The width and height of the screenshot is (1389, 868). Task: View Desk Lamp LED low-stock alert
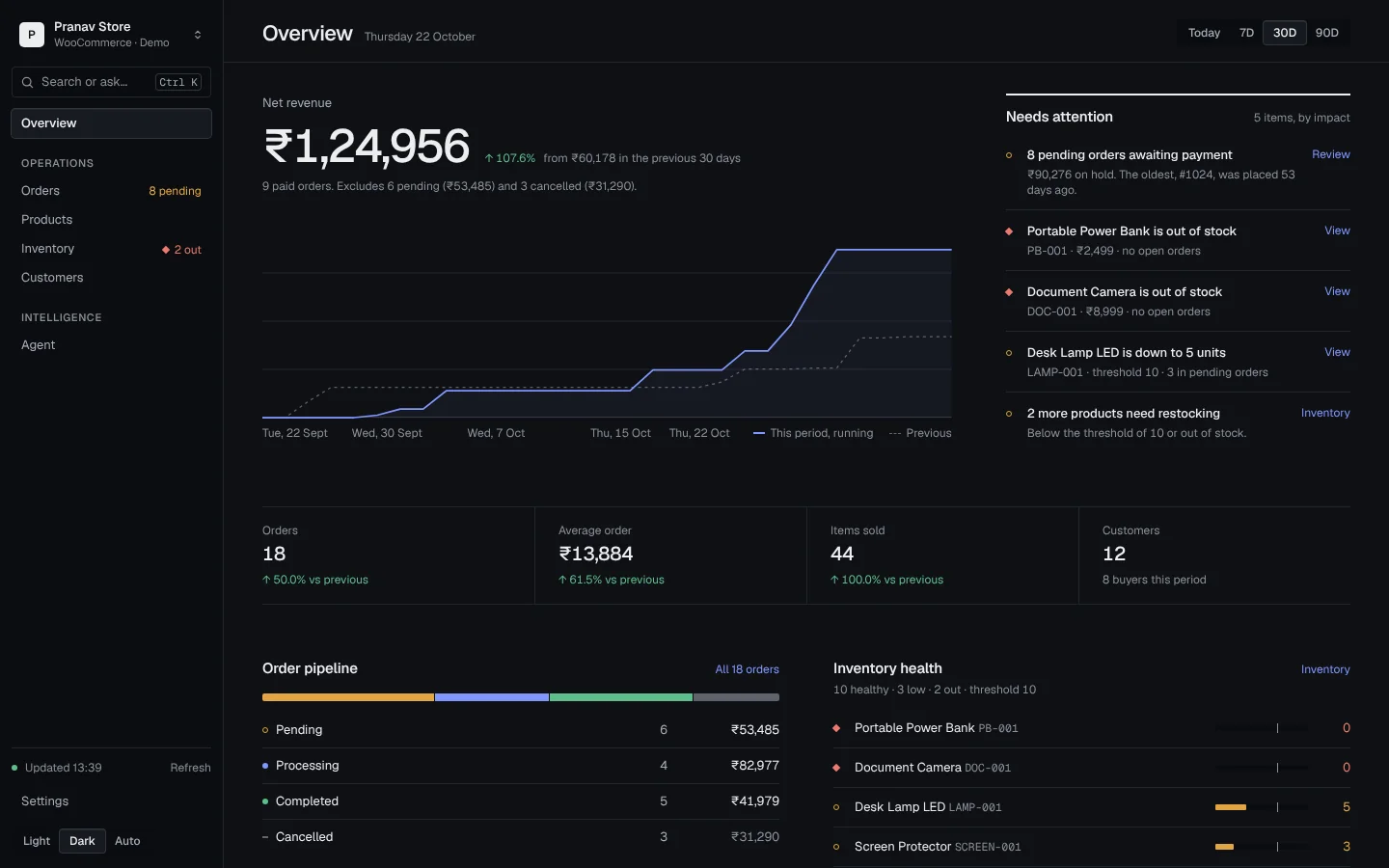(1337, 352)
